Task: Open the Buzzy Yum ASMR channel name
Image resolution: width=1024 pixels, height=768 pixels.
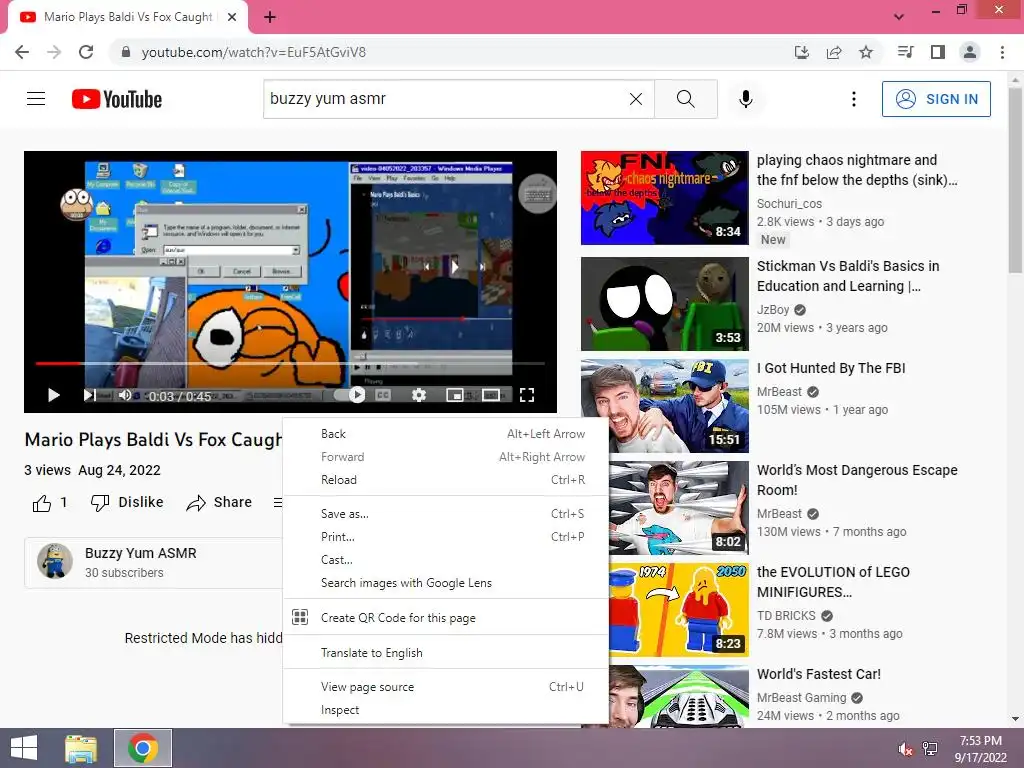Action: [x=140, y=553]
